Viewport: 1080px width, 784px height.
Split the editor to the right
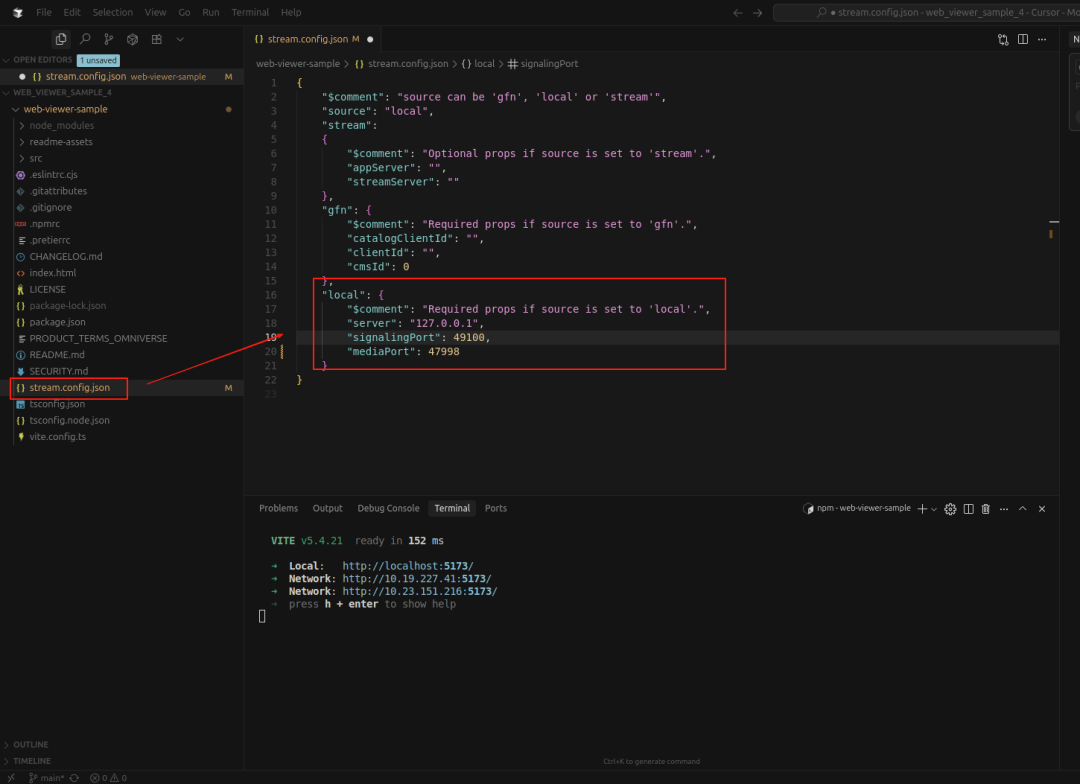click(1023, 39)
